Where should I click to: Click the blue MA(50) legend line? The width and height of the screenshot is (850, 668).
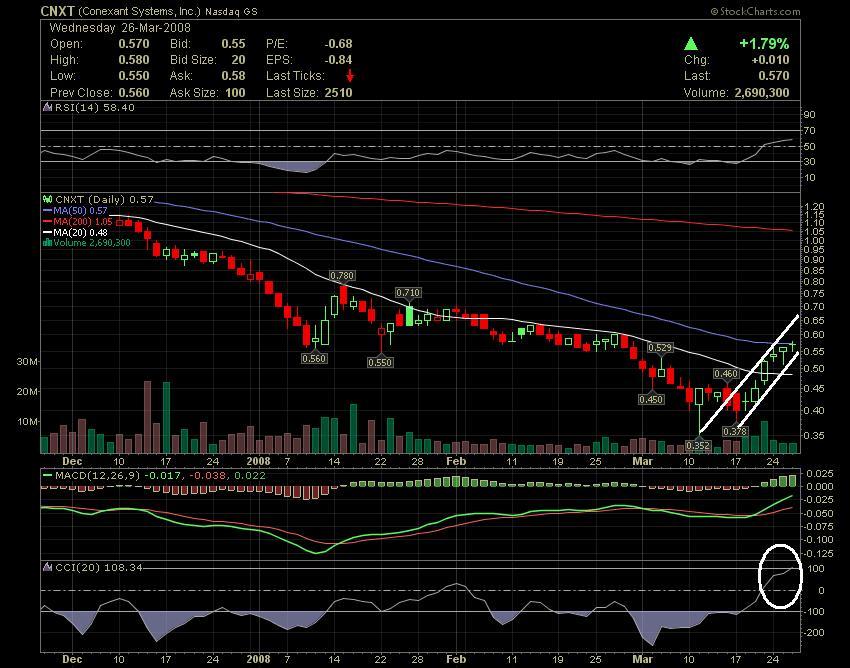(x=48, y=210)
